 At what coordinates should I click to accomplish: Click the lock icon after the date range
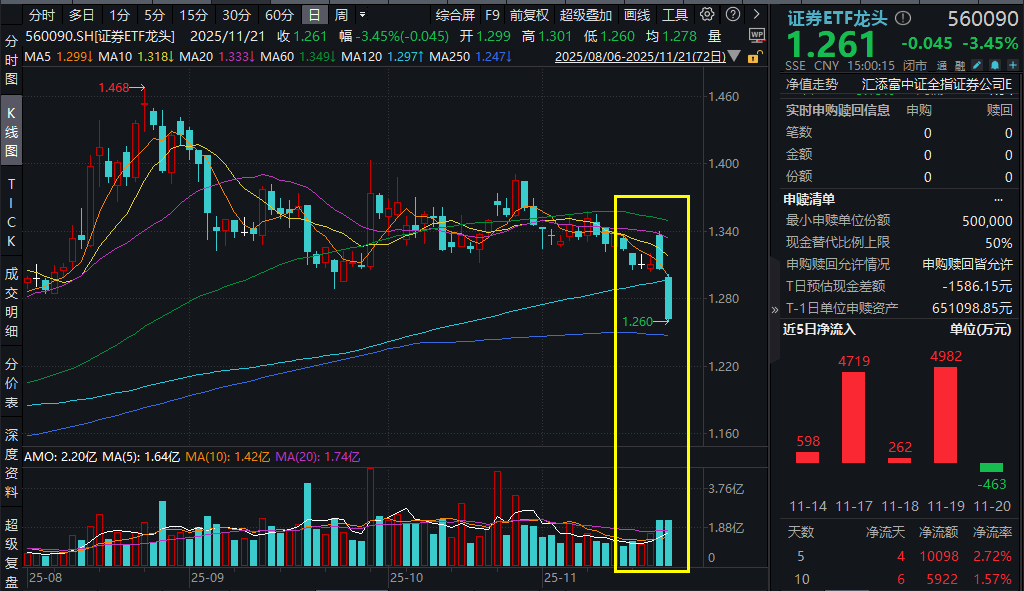tap(752, 58)
